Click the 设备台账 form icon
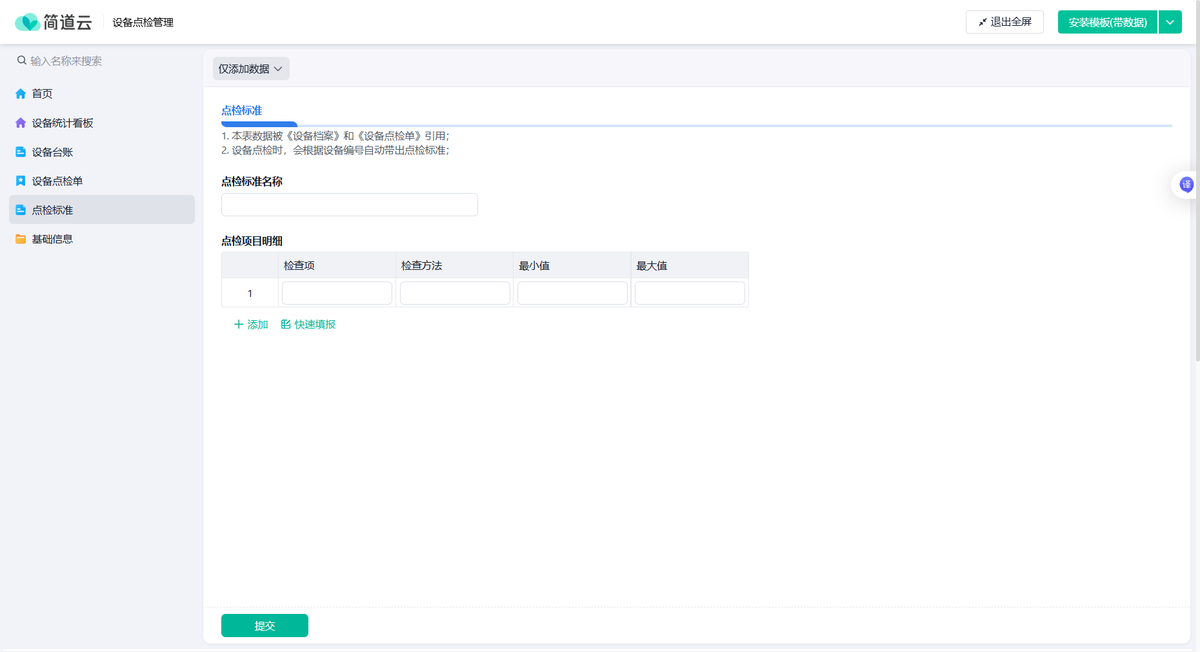1200x652 pixels. click(21, 152)
